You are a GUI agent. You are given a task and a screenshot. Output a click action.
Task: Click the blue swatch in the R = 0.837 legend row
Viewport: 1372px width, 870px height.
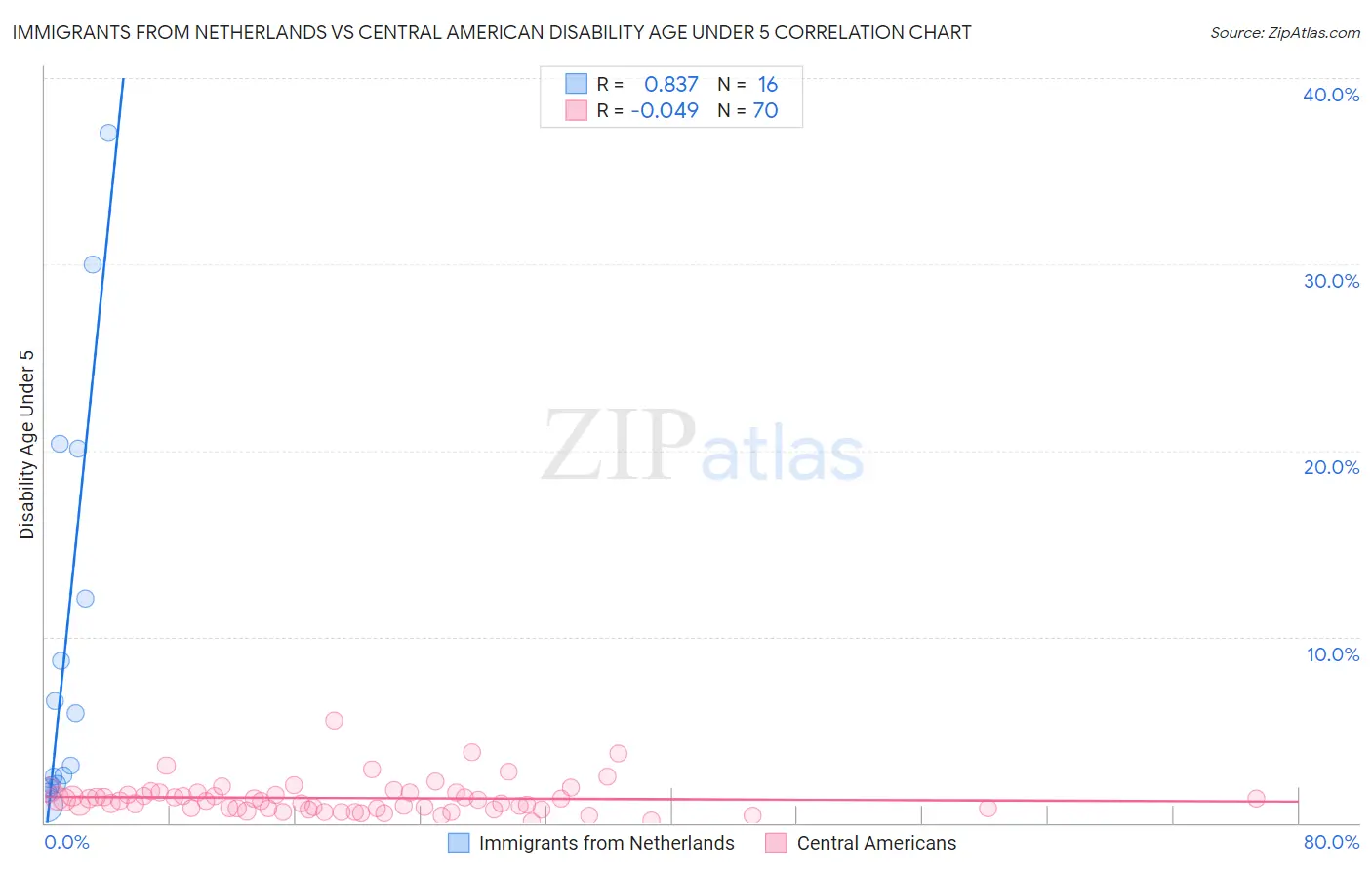pos(577,84)
